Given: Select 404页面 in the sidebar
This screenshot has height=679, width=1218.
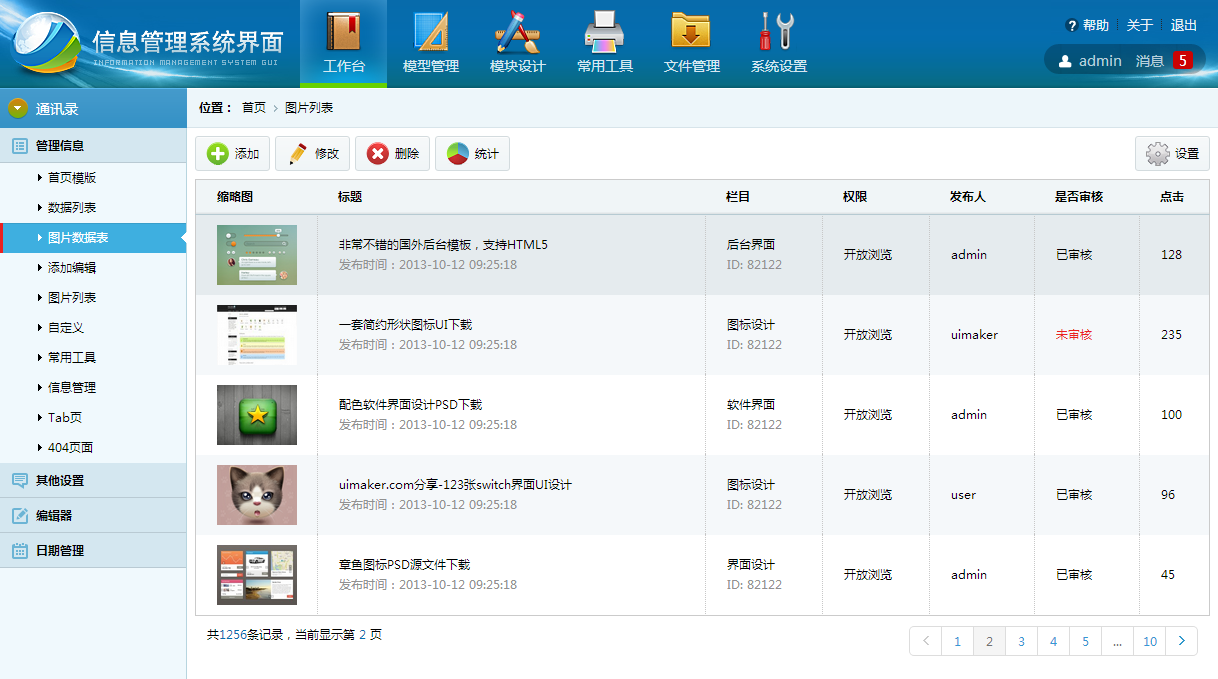Looking at the screenshot, I should point(70,448).
